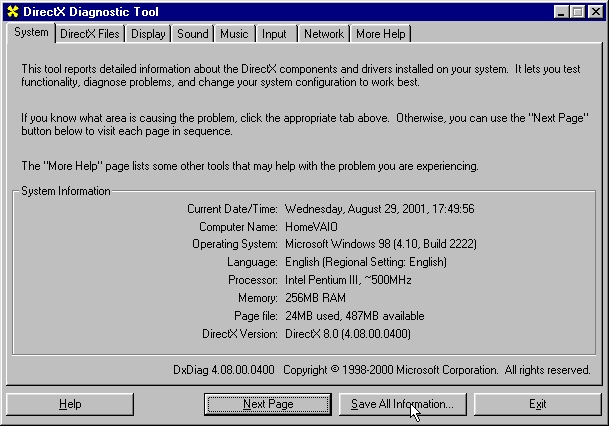Switch to the System tab

(x=31, y=33)
